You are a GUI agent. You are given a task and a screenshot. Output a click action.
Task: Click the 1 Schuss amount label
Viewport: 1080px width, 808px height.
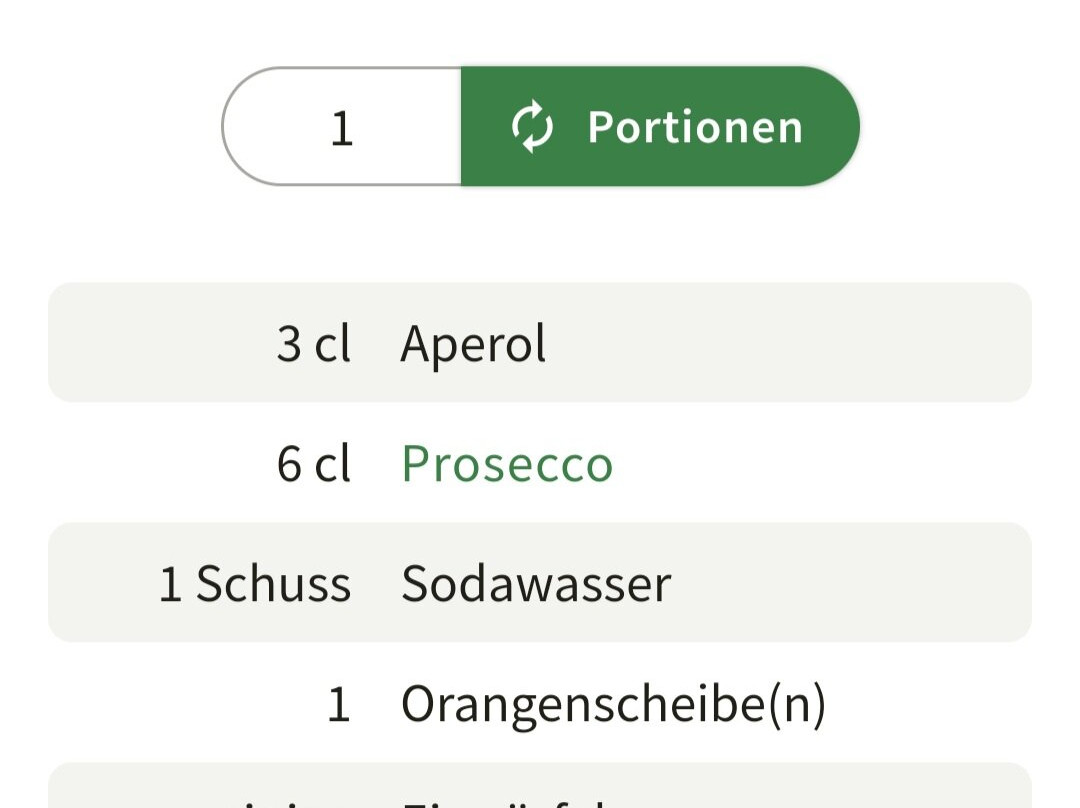pyautogui.click(x=255, y=584)
